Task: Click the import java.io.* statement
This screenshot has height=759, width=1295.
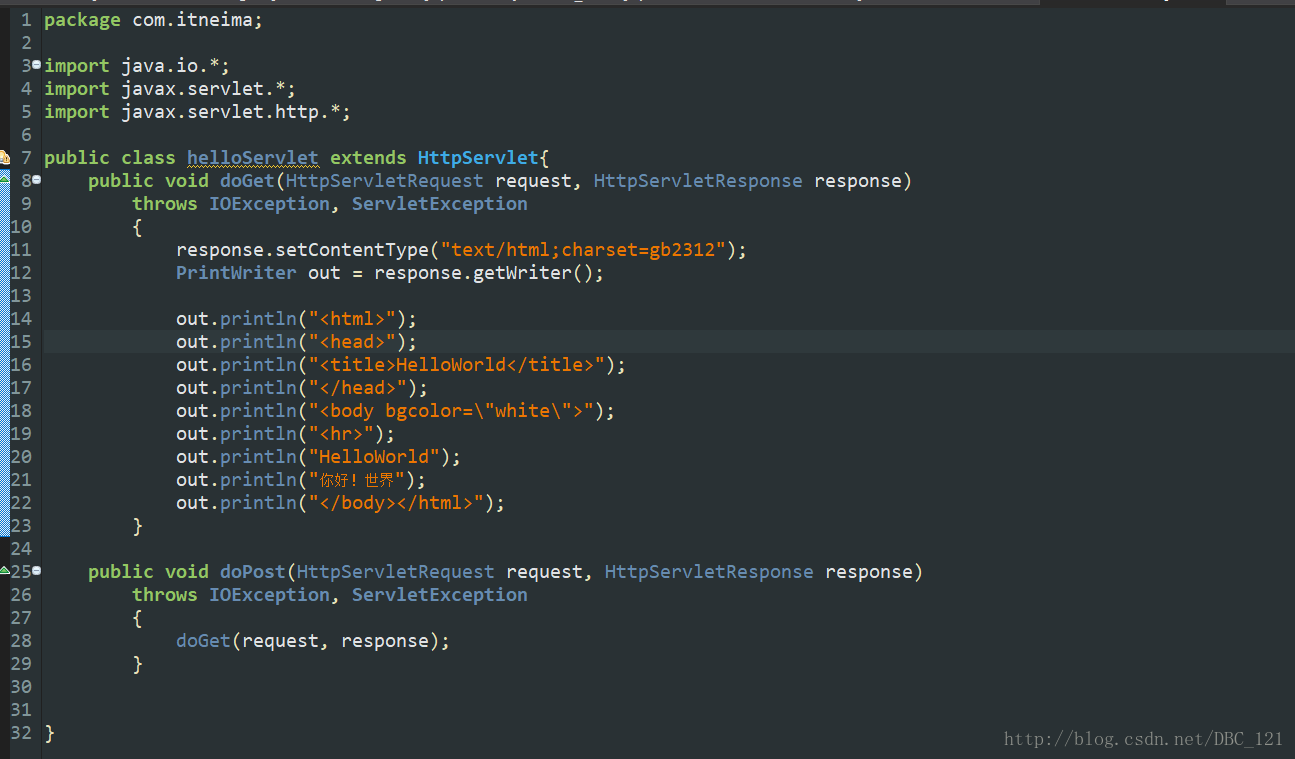Action: coord(137,66)
